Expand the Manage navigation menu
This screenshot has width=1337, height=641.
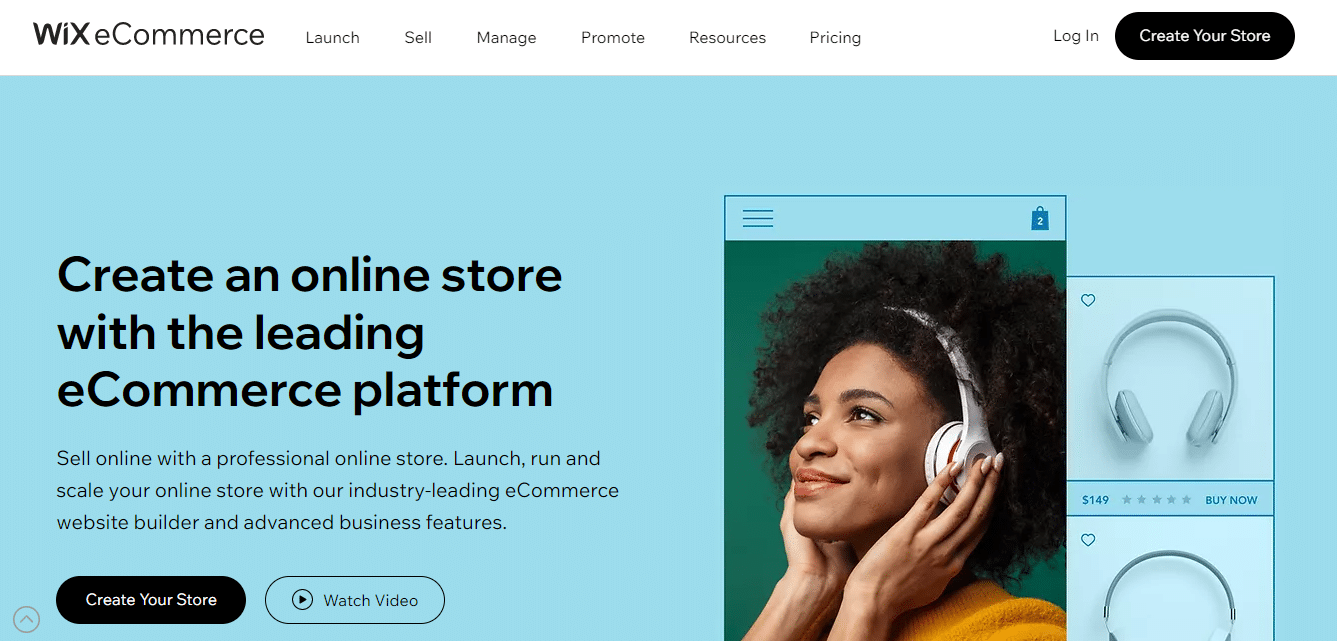[506, 38]
